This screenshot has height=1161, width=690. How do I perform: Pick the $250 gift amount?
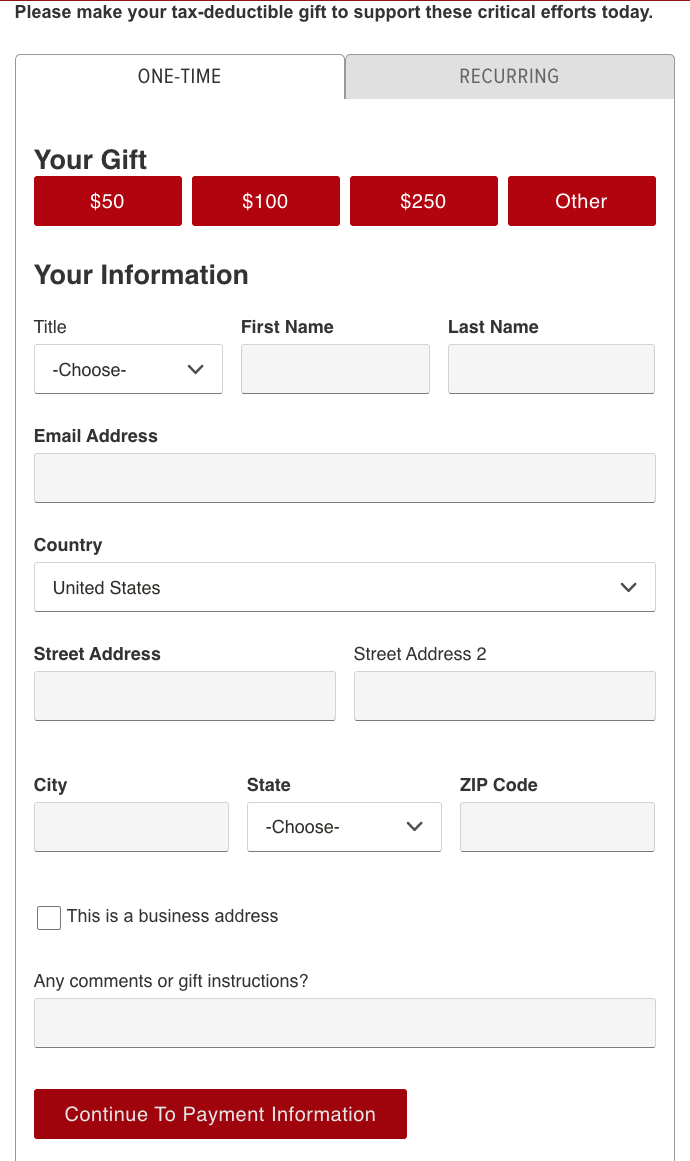(x=423, y=201)
